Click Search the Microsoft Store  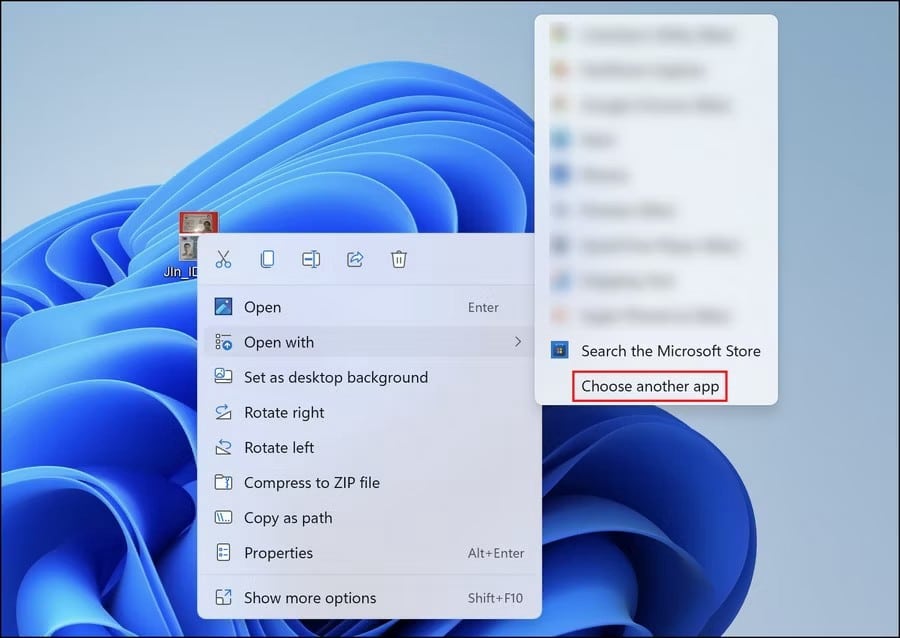point(671,350)
